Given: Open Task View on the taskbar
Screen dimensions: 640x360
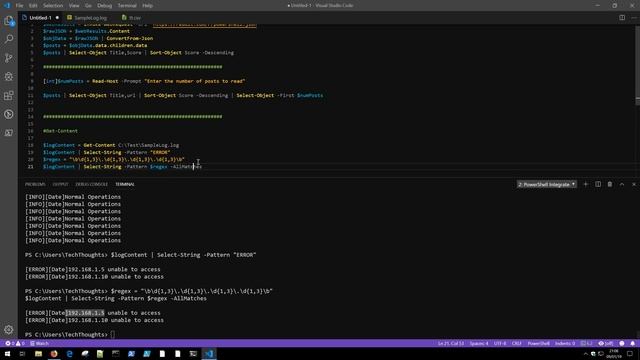Looking at the screenshot, I should 22,353.
